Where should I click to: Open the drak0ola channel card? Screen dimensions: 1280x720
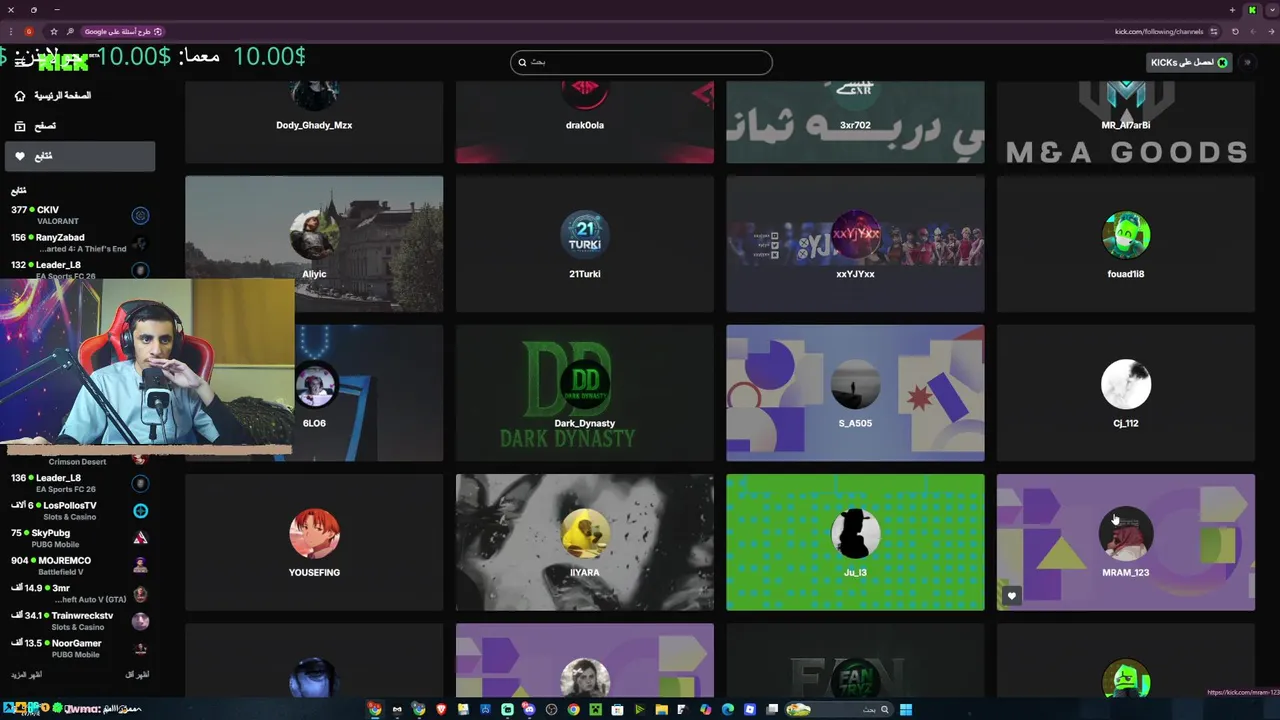point(585,122)
